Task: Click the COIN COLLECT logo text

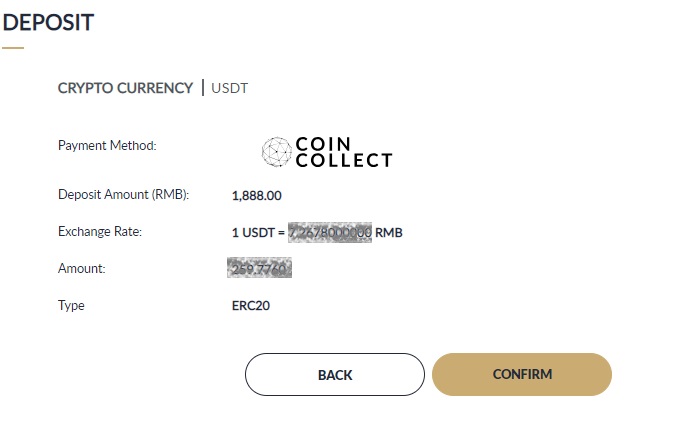Action: click(x=344, y=152)
